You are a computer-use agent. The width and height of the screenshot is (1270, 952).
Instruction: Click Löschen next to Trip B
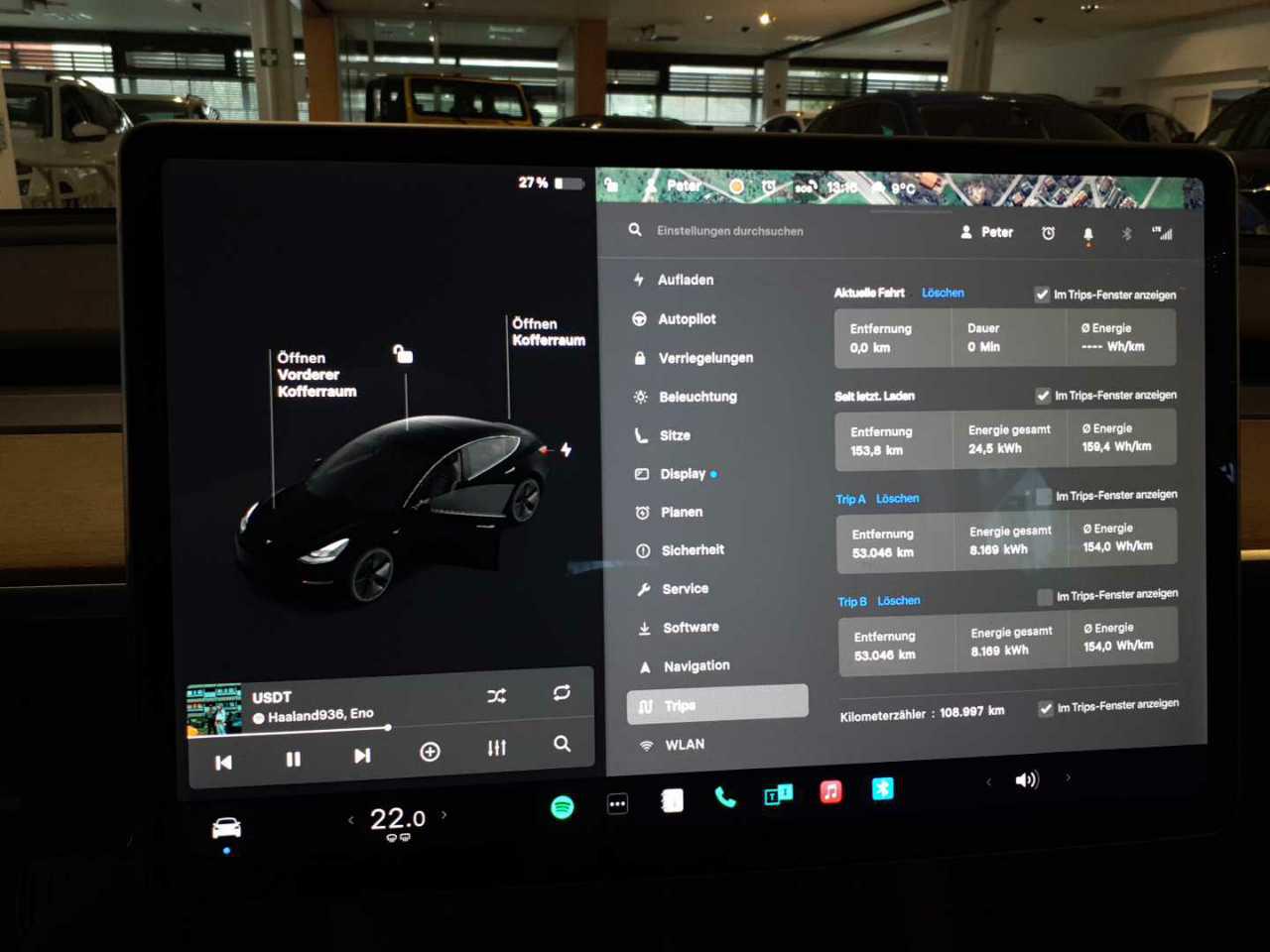point(898,601)
